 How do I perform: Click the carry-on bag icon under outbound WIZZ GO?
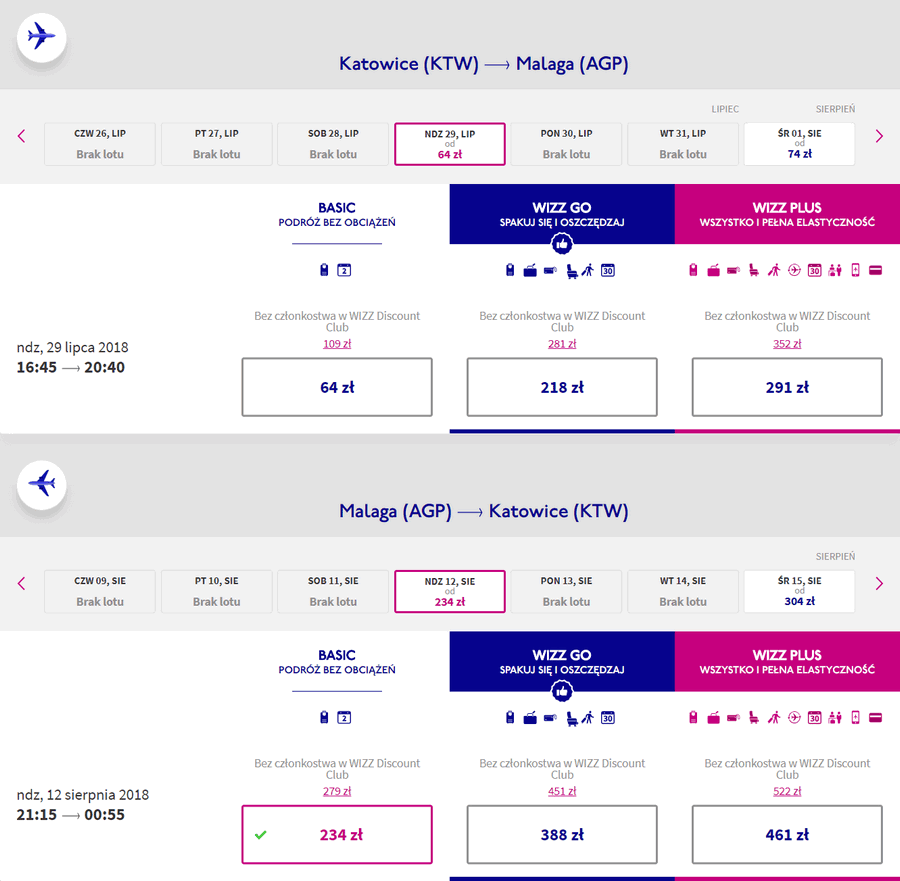coord(510,270)
